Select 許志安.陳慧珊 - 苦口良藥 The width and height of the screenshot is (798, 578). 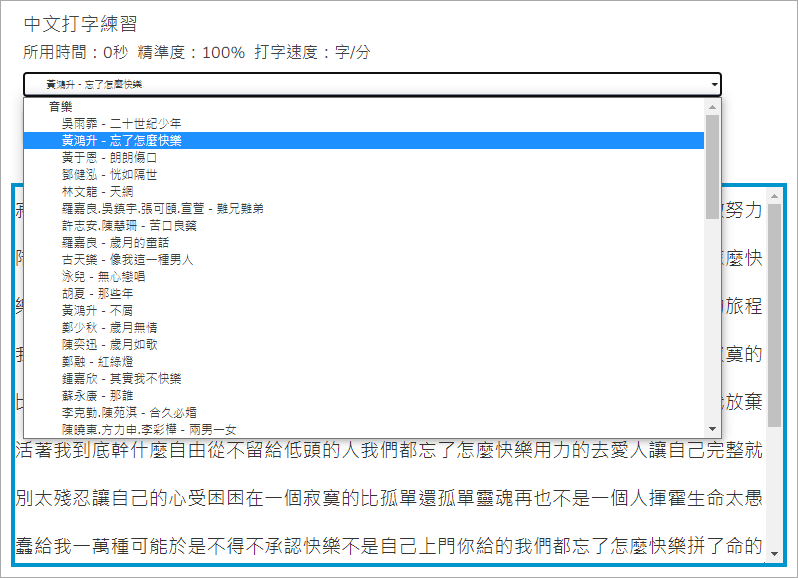[364, 225]
